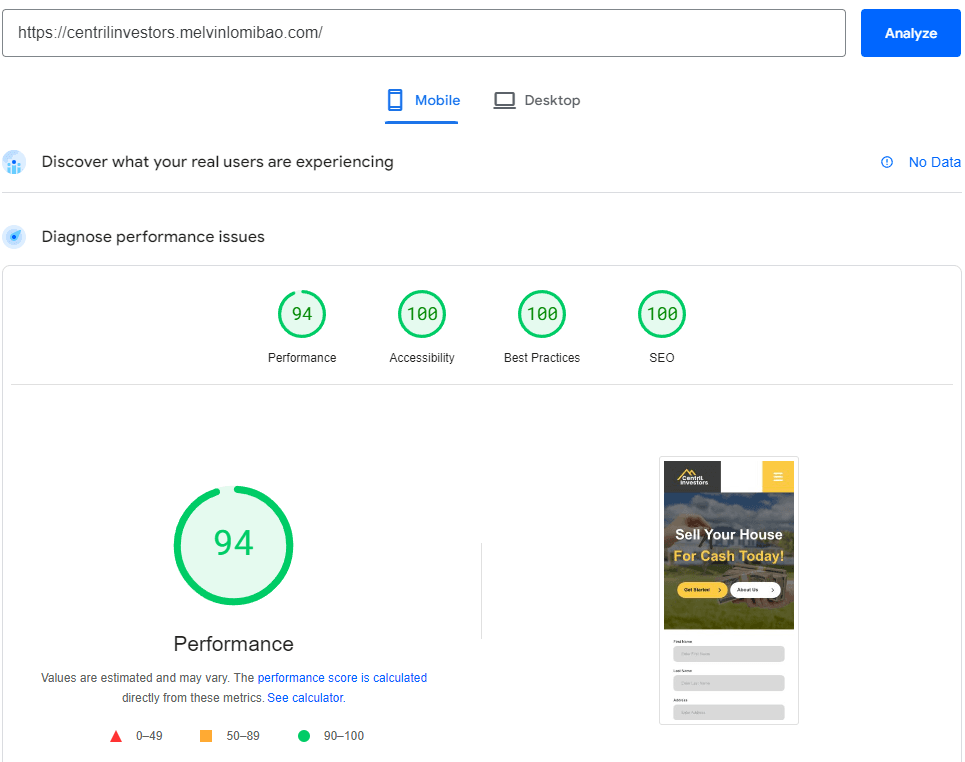Screen dimensions: 965x762
Task: Click the red 0-49 legend triangle
Action: pos(116,735)
